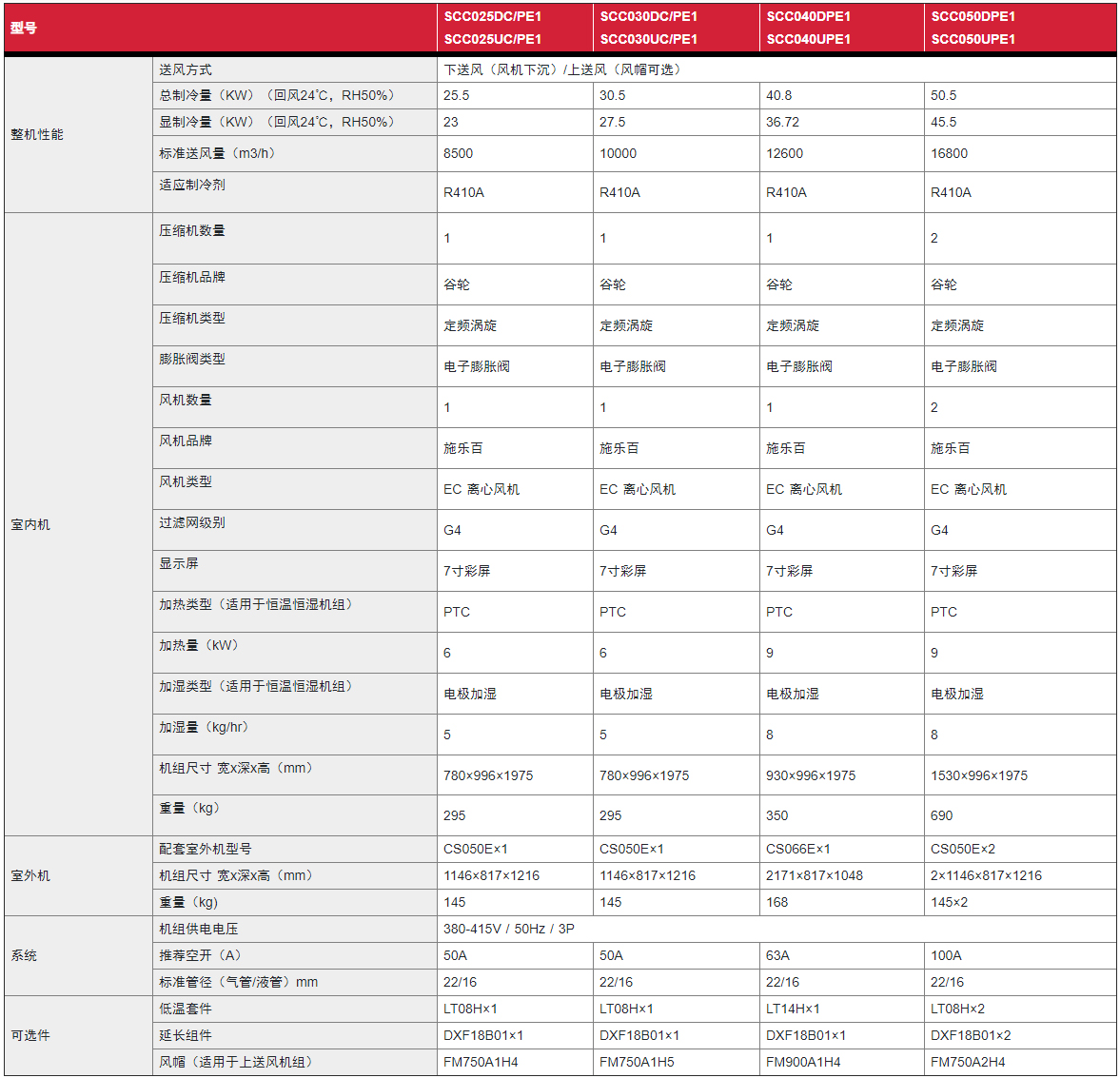Click the 整机性能 category cell
This screenshot has width=1120, height=1078.
[x=37, y=134]
